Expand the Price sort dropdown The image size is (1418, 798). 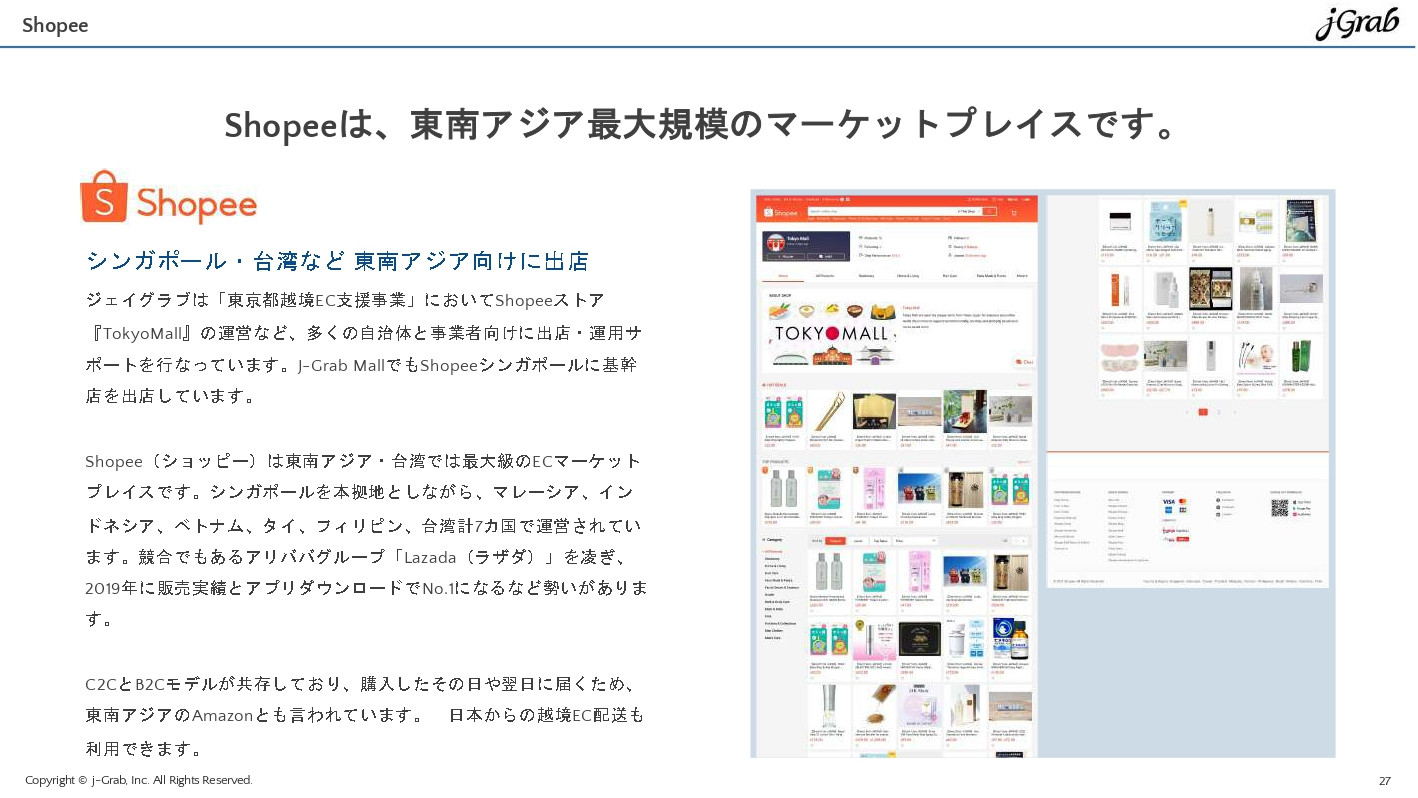click(x=915, y=541)
